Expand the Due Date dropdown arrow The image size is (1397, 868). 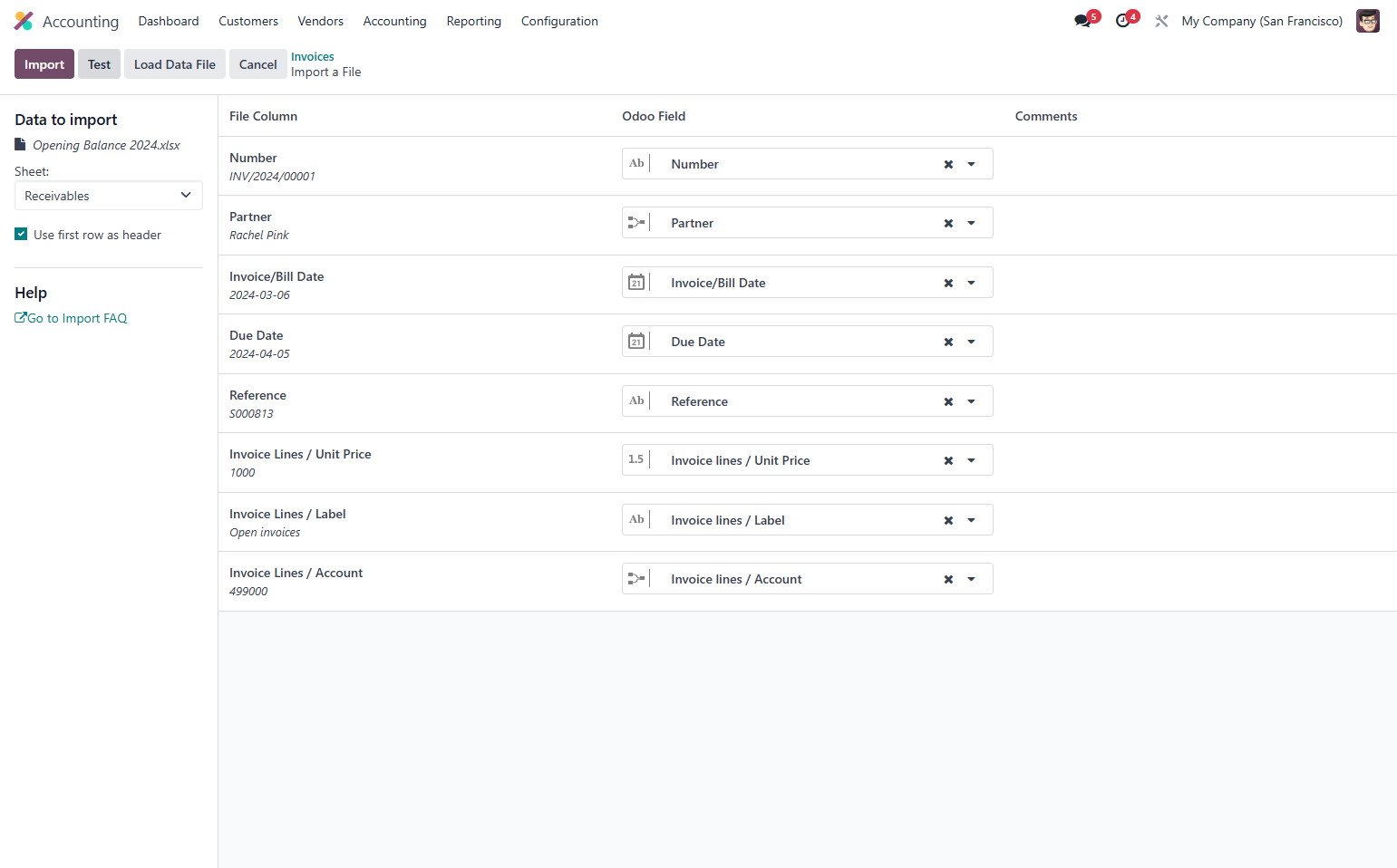971,342
